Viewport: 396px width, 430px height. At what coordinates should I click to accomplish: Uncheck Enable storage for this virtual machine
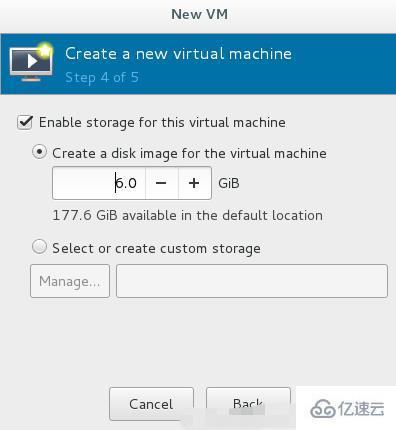click(25, 122)
